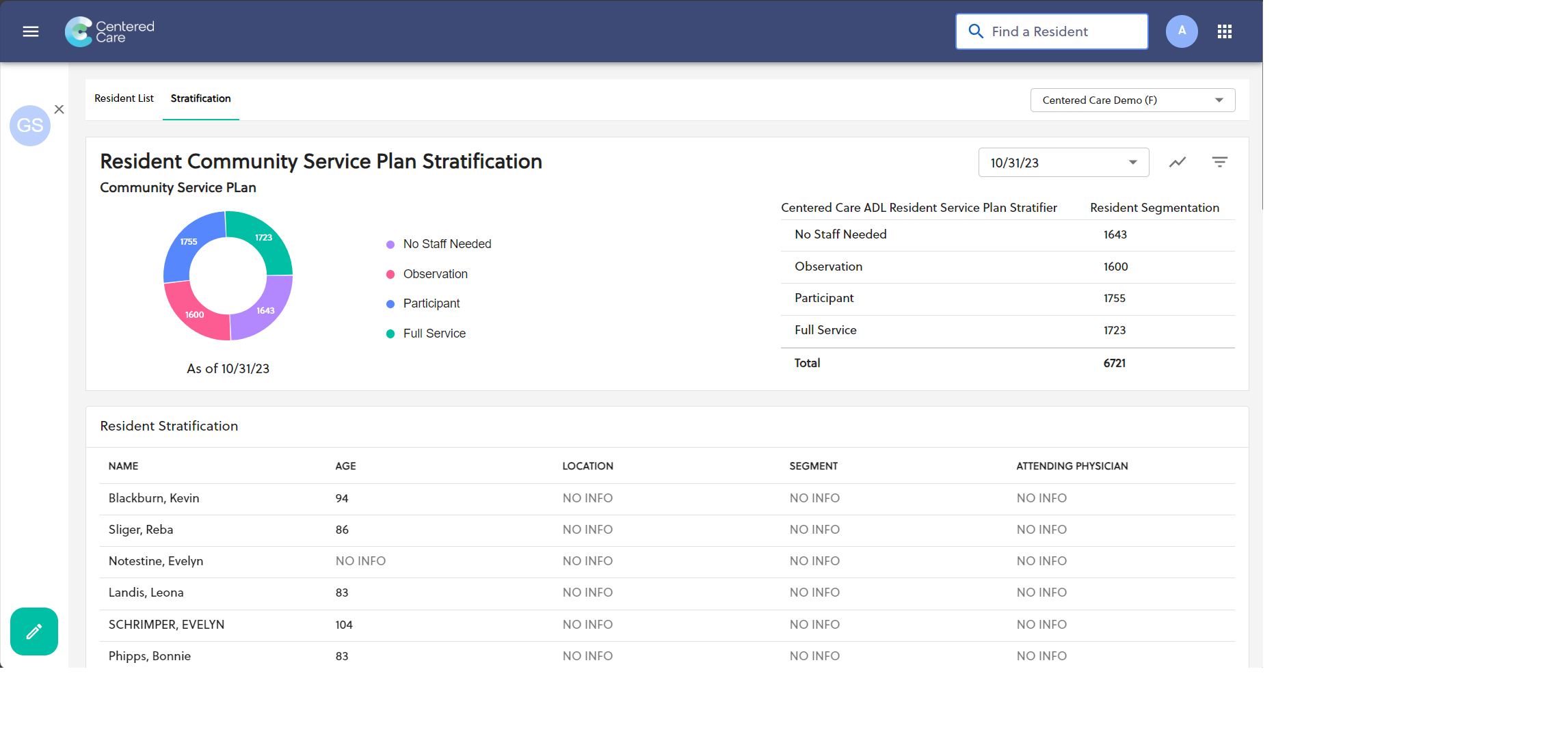
Task: Click the Centered Care logo
Action: coord(110,31)
